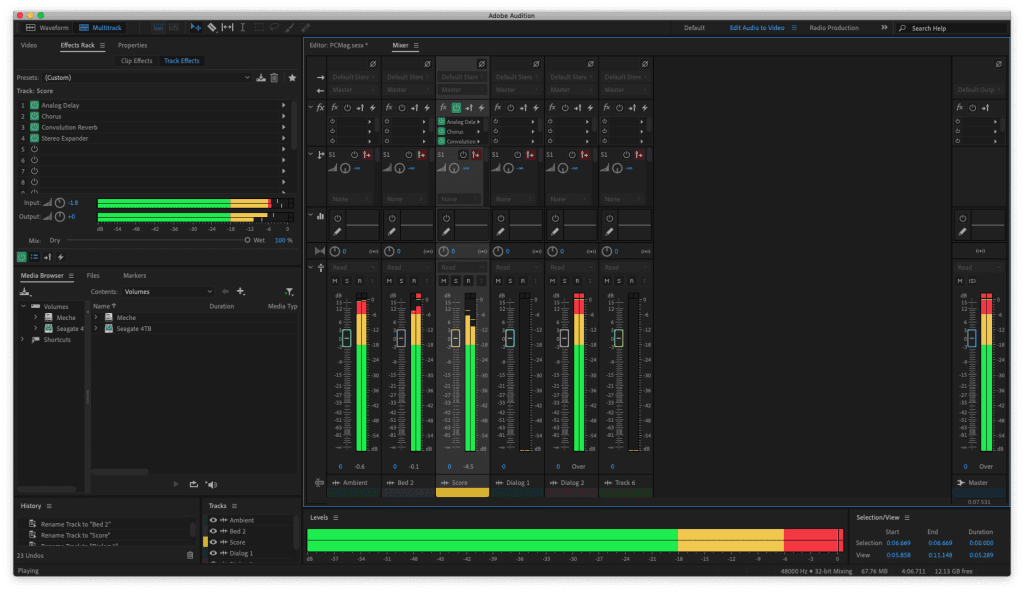Click the Media Browser filter icon
Image resolution: width=1024 pixels, height=592 pixels.
pos(289,291)
